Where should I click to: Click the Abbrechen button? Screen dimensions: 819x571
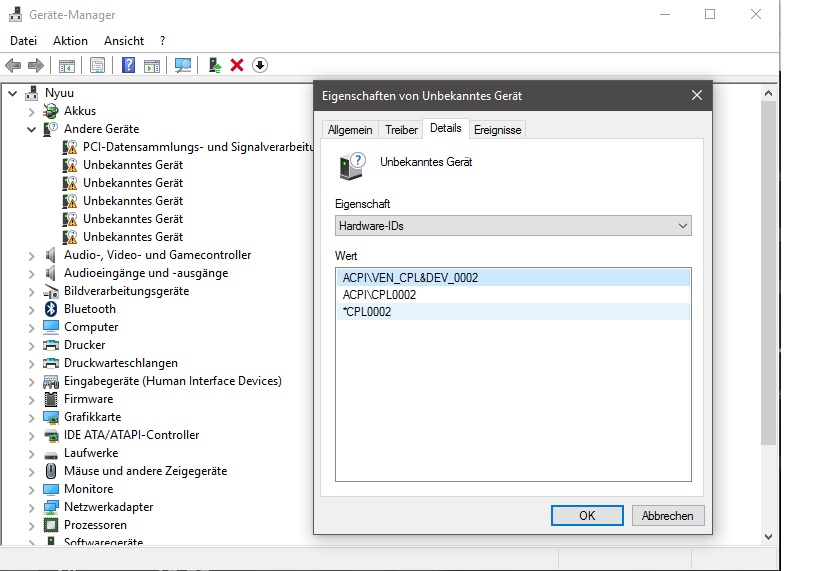(668, 516)
